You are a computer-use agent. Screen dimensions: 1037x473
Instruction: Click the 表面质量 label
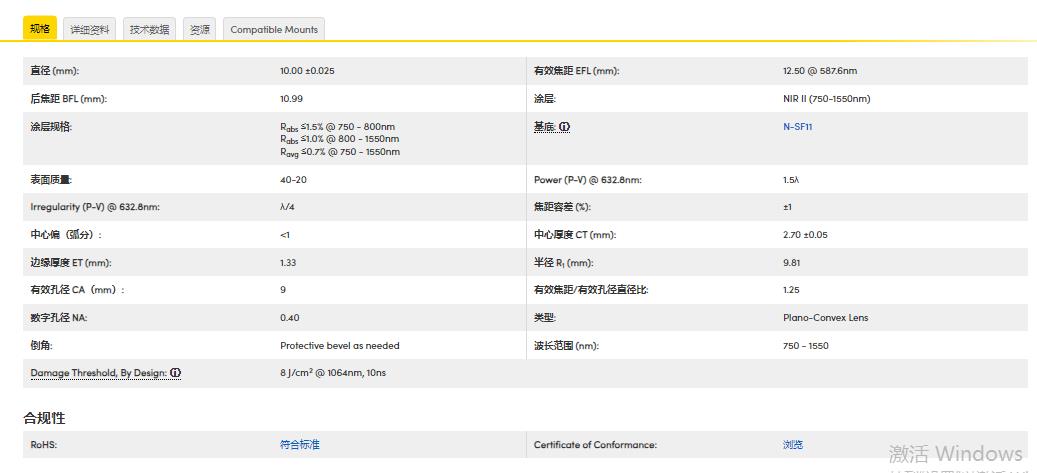[x=51, y=180]
